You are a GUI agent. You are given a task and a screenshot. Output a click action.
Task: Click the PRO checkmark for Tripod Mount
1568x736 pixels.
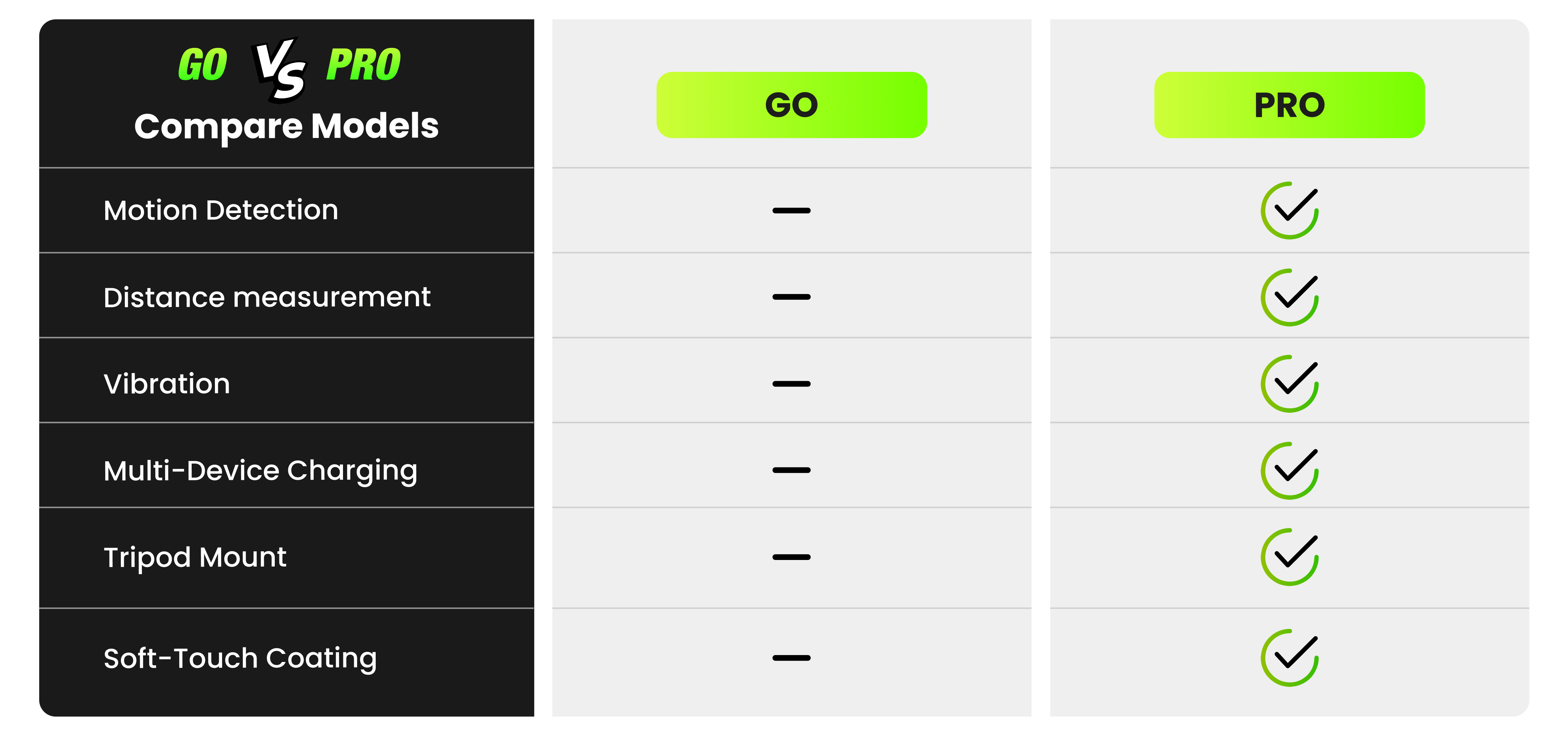tap(1289, 557)
